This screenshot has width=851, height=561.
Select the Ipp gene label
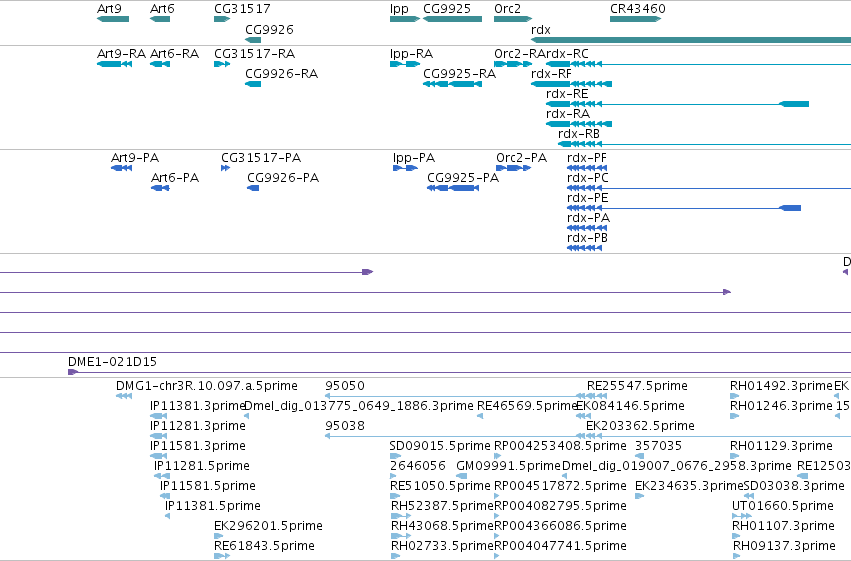pos(399,9)
